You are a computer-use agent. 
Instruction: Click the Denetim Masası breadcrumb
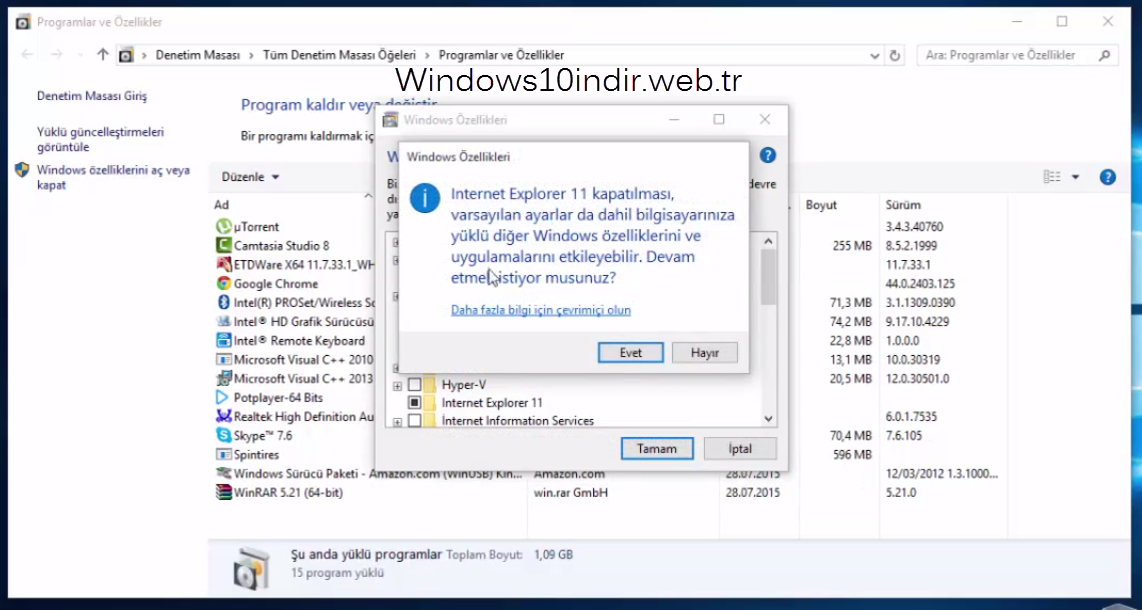pyautogui.click(x=197, y=55)
